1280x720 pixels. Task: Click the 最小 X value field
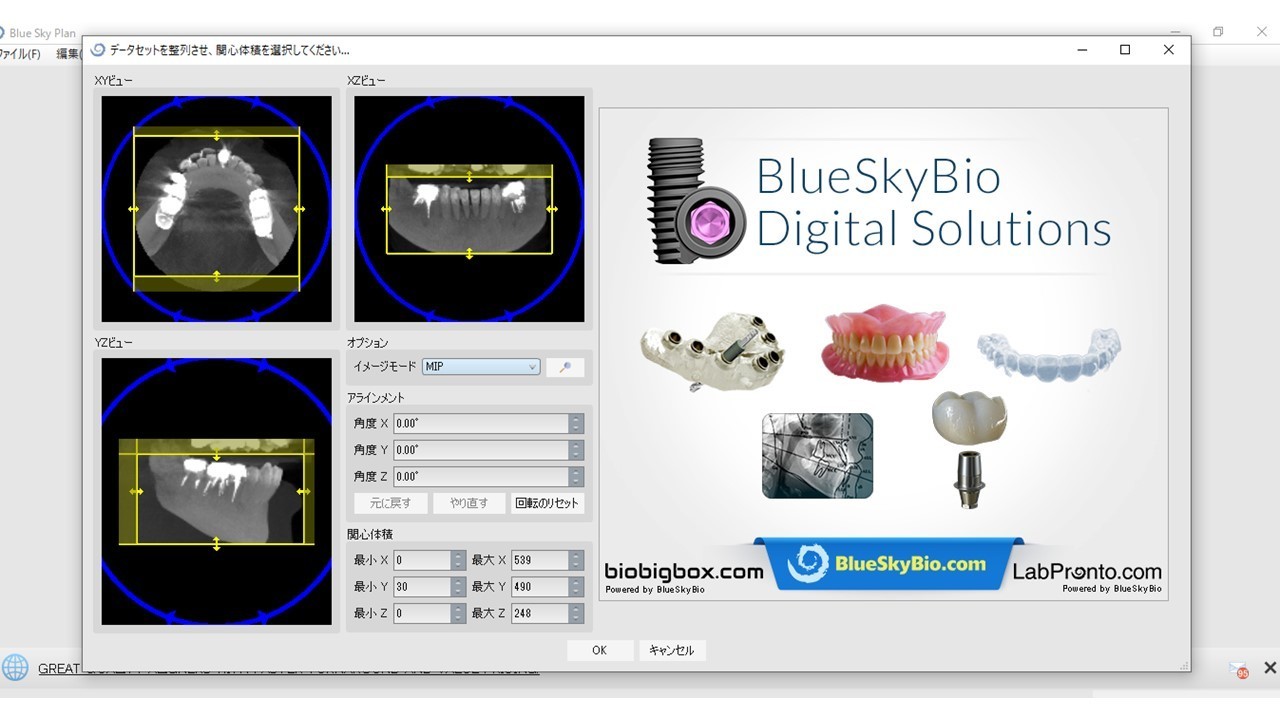422,560
